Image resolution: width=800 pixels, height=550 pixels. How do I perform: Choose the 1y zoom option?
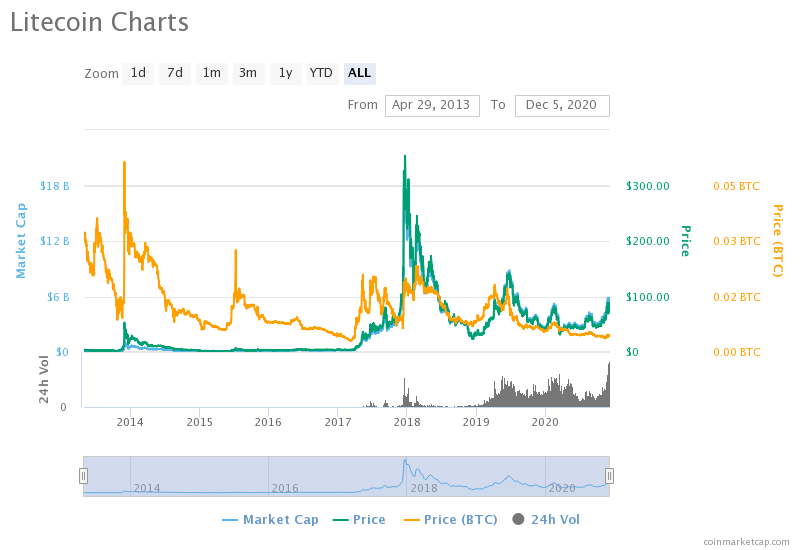tap(286, 73)
